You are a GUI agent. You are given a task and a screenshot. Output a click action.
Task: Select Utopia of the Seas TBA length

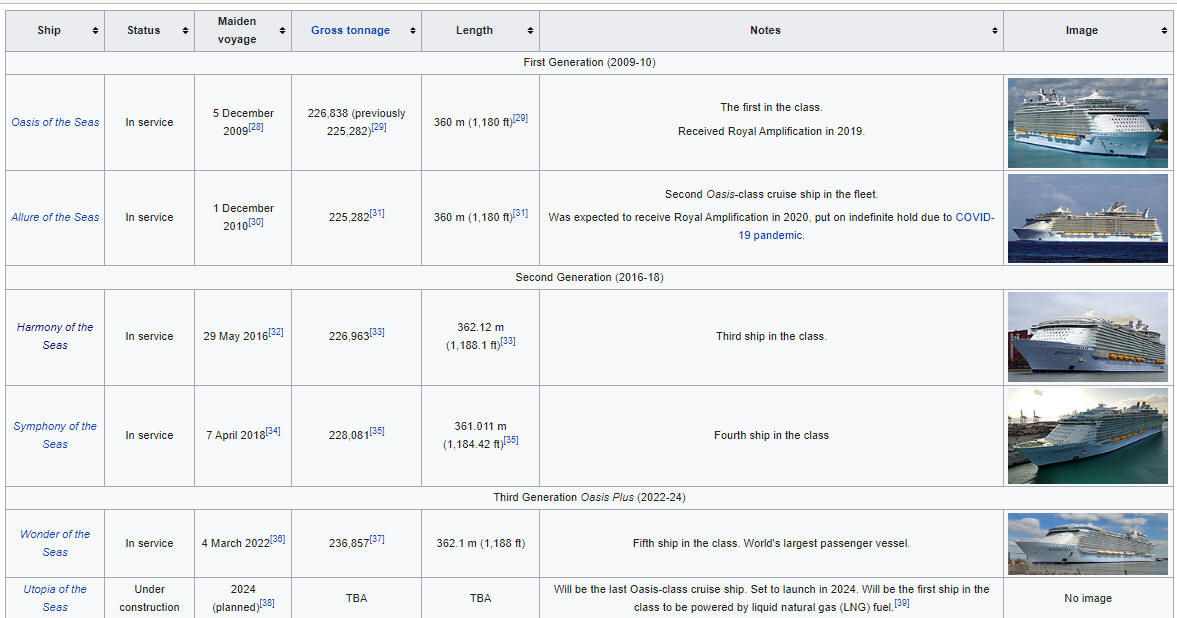click(480, 598)
